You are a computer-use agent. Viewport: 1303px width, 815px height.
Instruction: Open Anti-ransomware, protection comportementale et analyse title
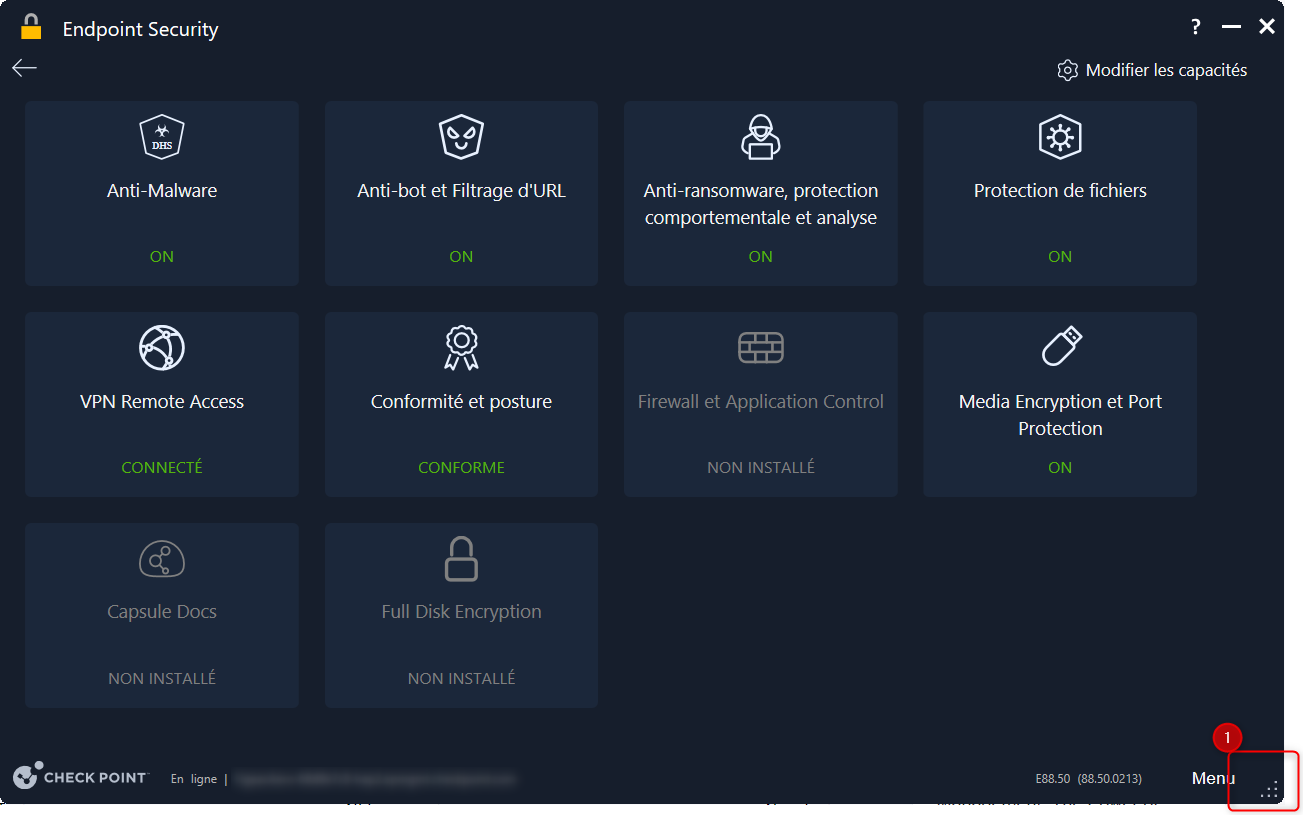tap(761, 204)
